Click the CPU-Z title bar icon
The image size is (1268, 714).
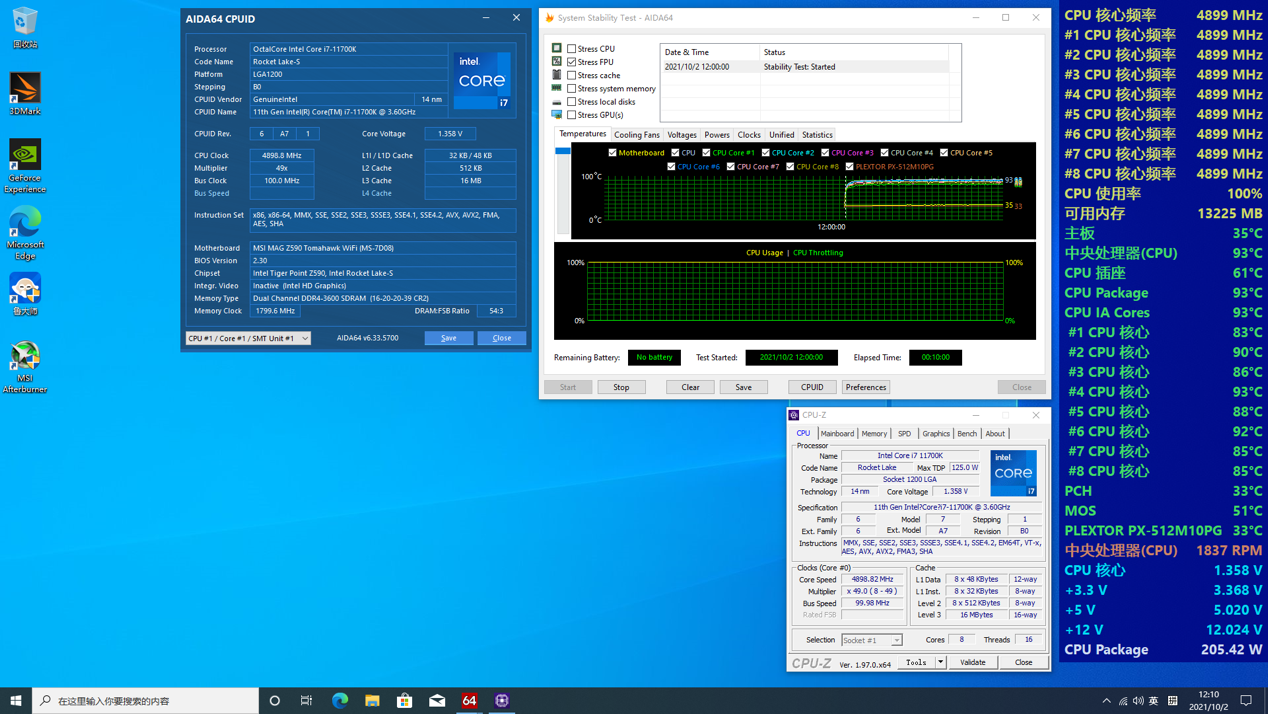(794, 415)
